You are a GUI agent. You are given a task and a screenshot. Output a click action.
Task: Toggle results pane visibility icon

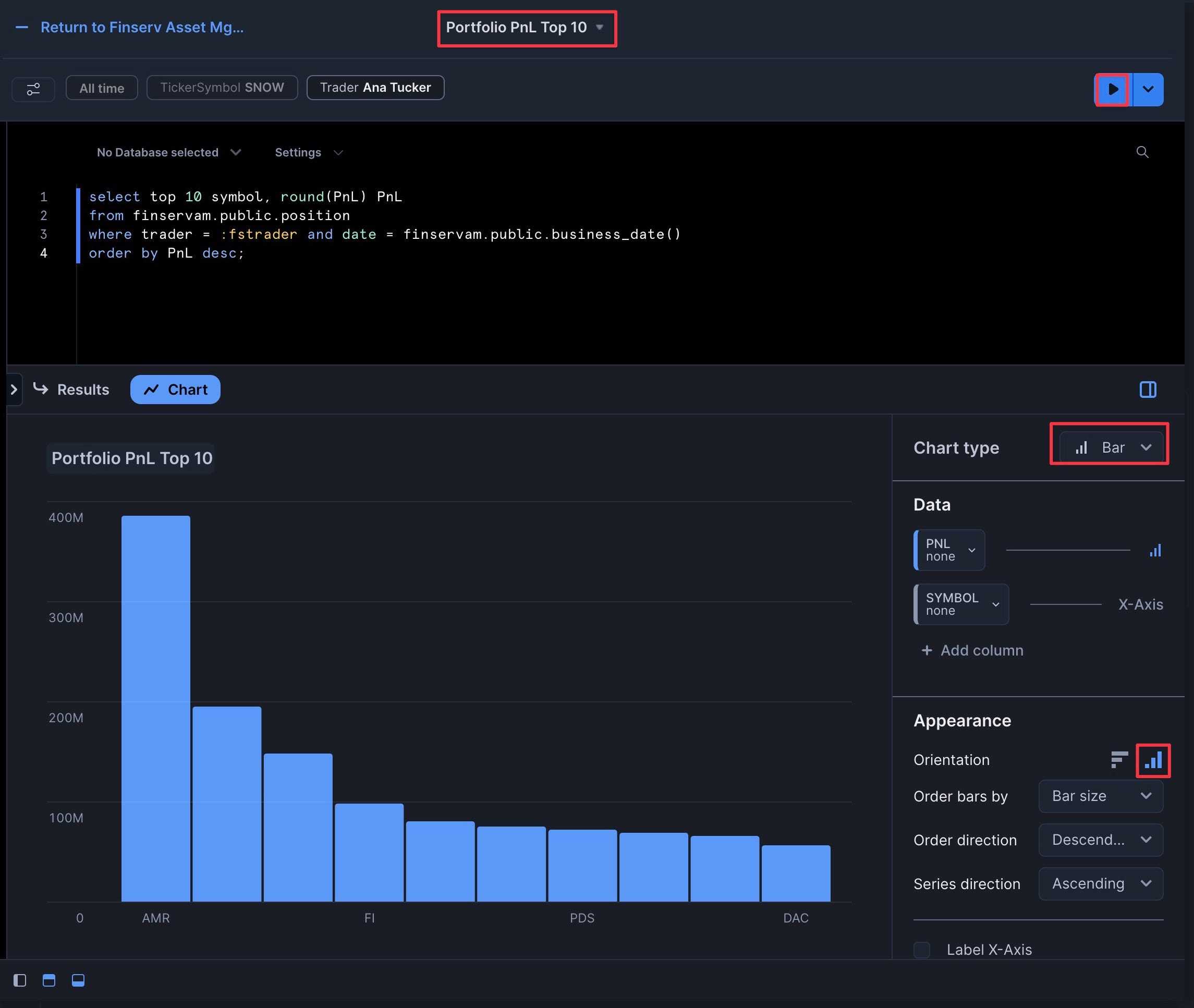point(78,980)
